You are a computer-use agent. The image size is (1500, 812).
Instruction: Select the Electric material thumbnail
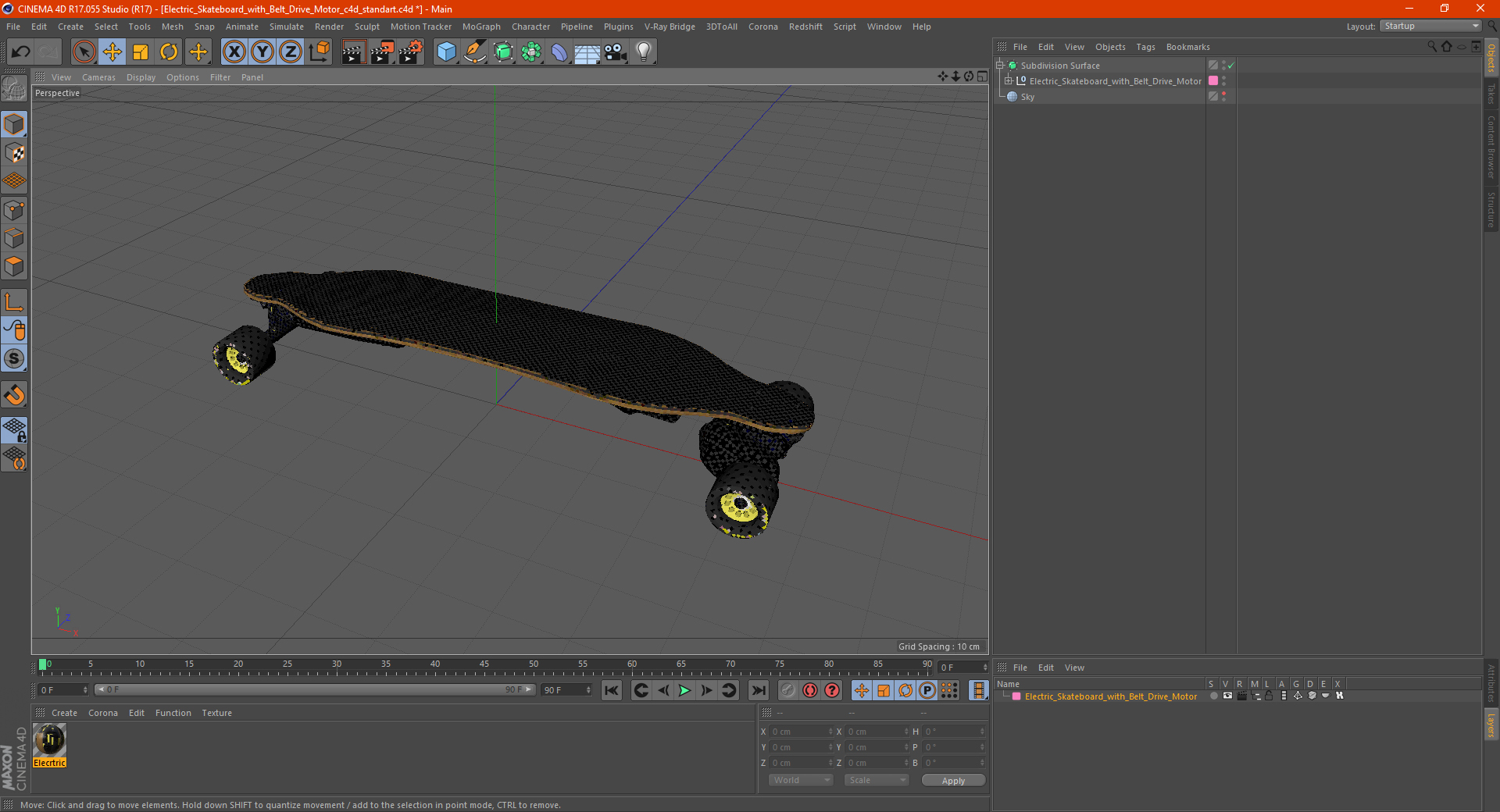(50, 740)
